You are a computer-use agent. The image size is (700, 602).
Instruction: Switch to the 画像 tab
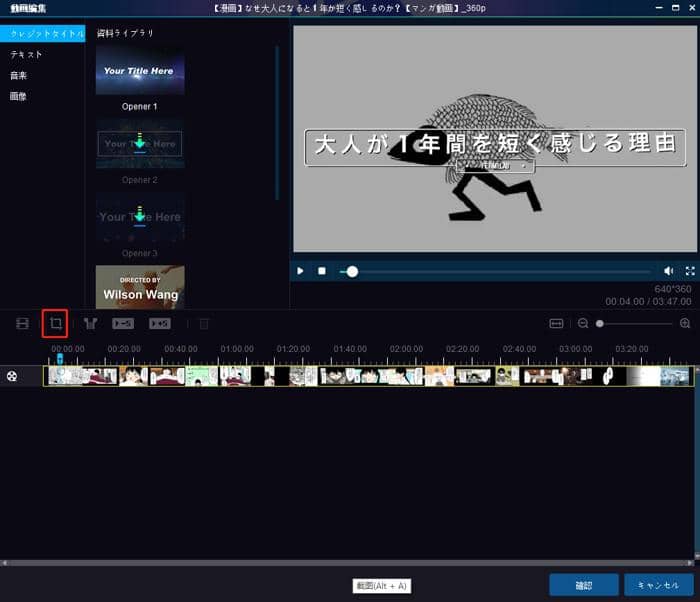(18, 96)
